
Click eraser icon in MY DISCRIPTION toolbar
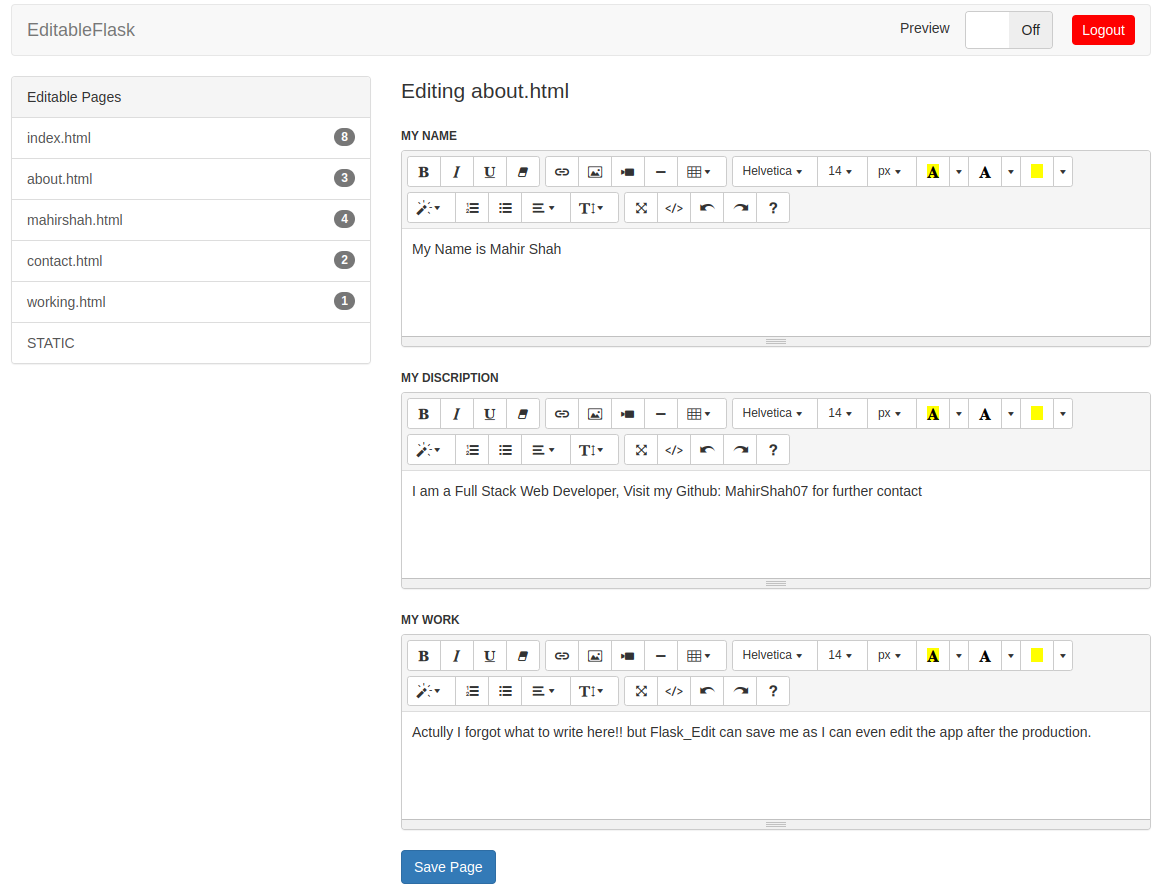click(523, 414)
